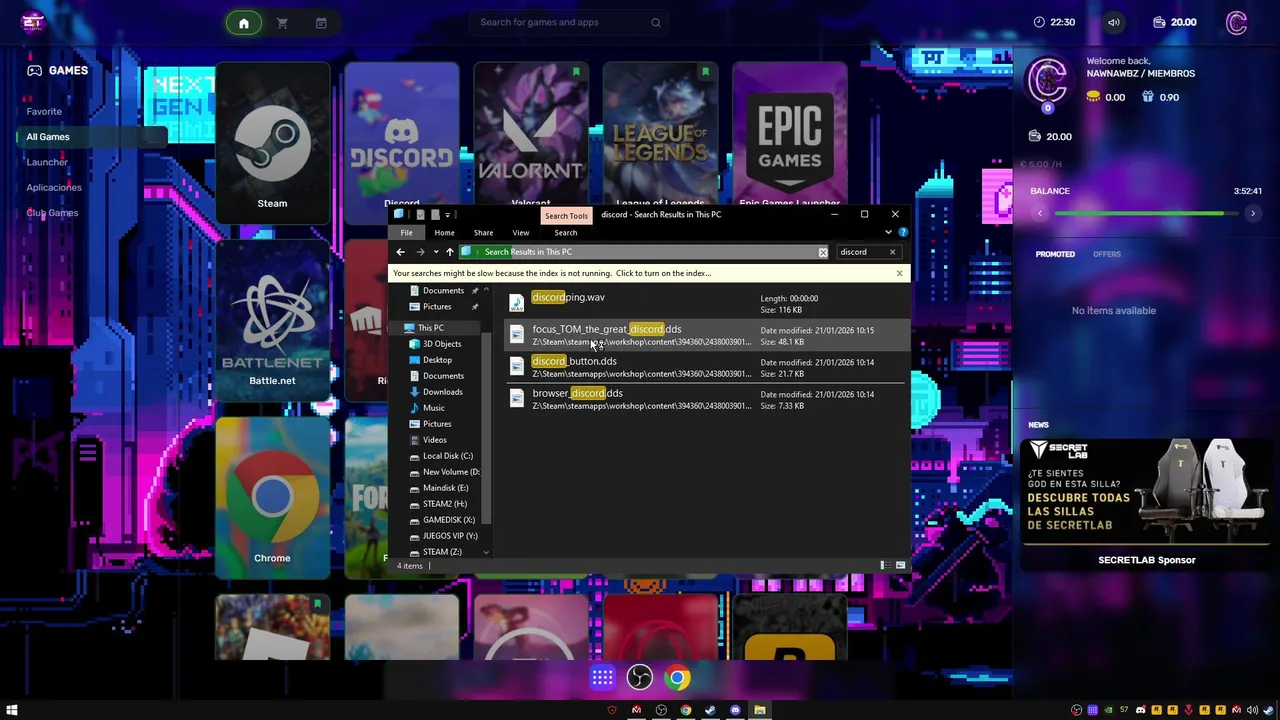
Task: Select discordping.wav search result
Action: pos(708,303)
